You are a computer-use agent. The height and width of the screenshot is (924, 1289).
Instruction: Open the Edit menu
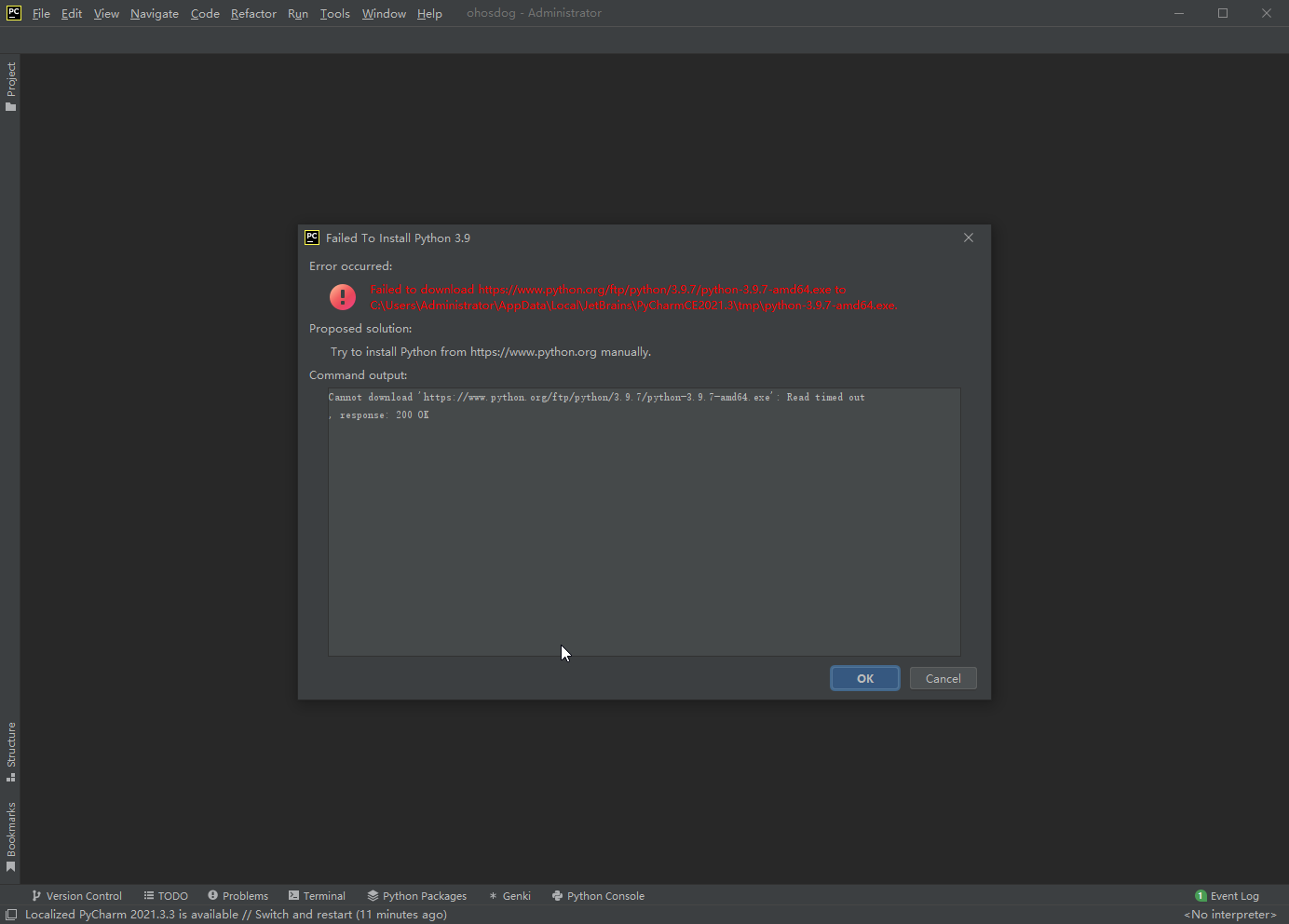tap(72, 13)
